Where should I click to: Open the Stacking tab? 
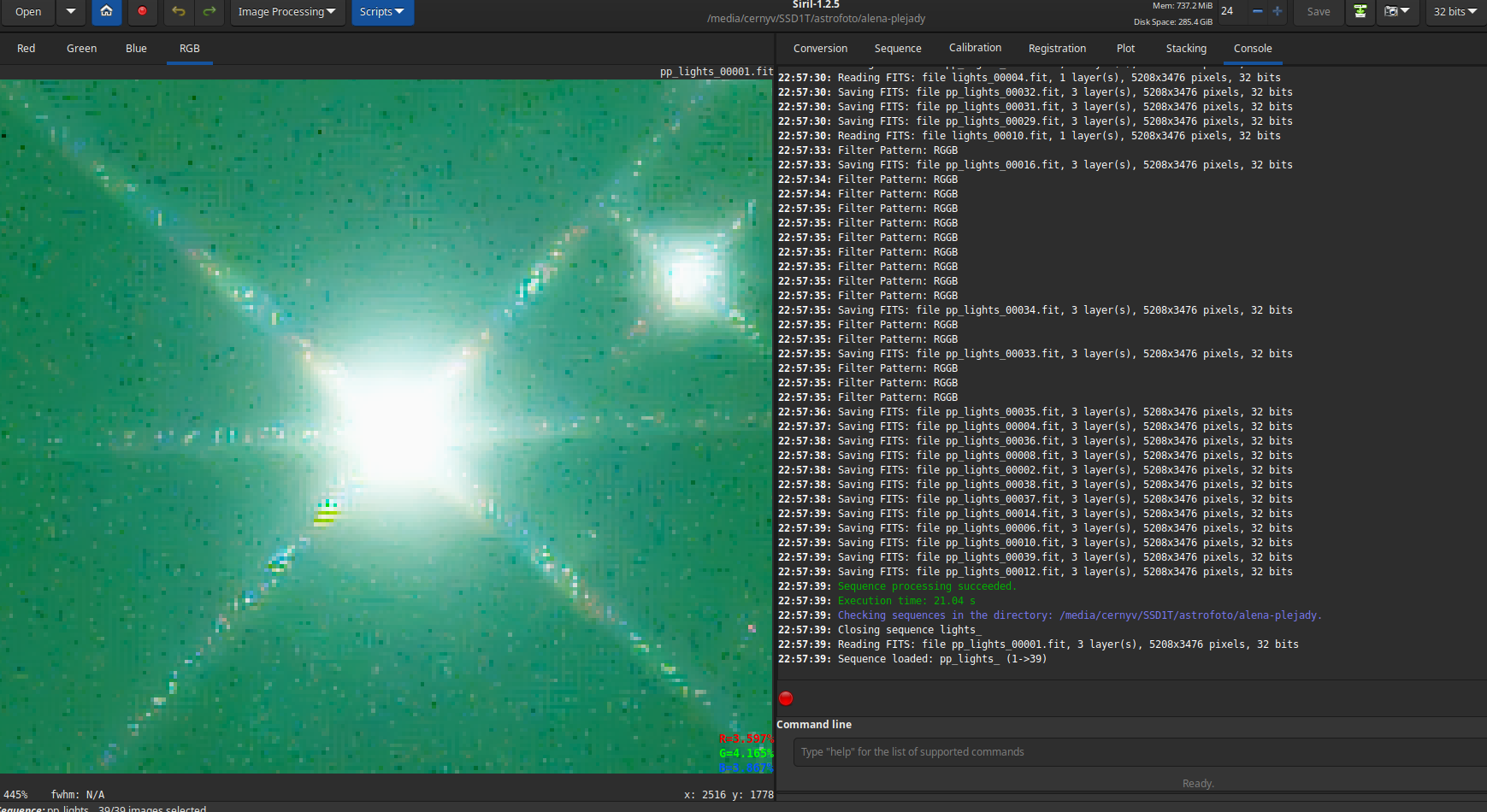pyautogui.click(x=1186, y=48)
